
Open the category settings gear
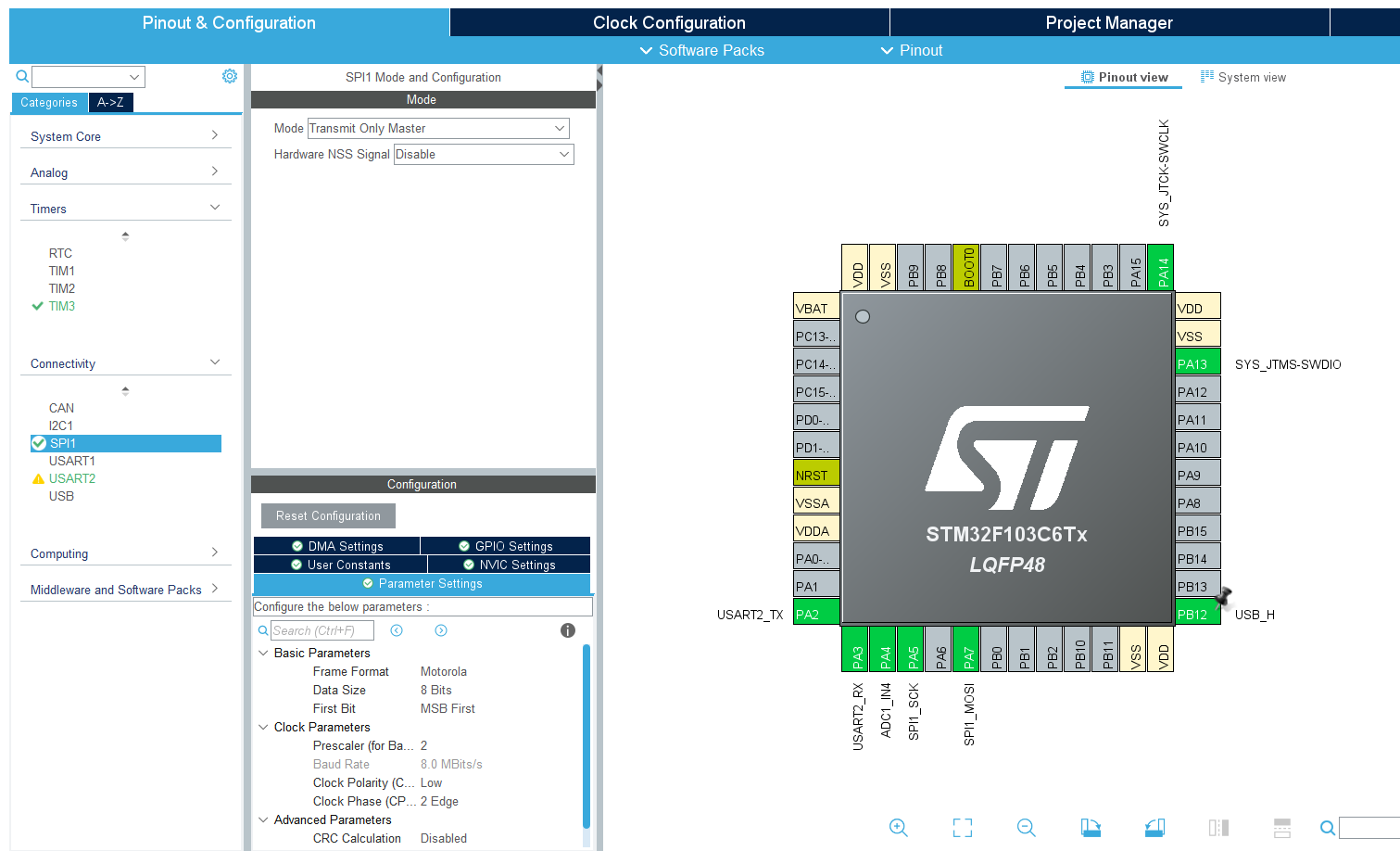point(230,76)
